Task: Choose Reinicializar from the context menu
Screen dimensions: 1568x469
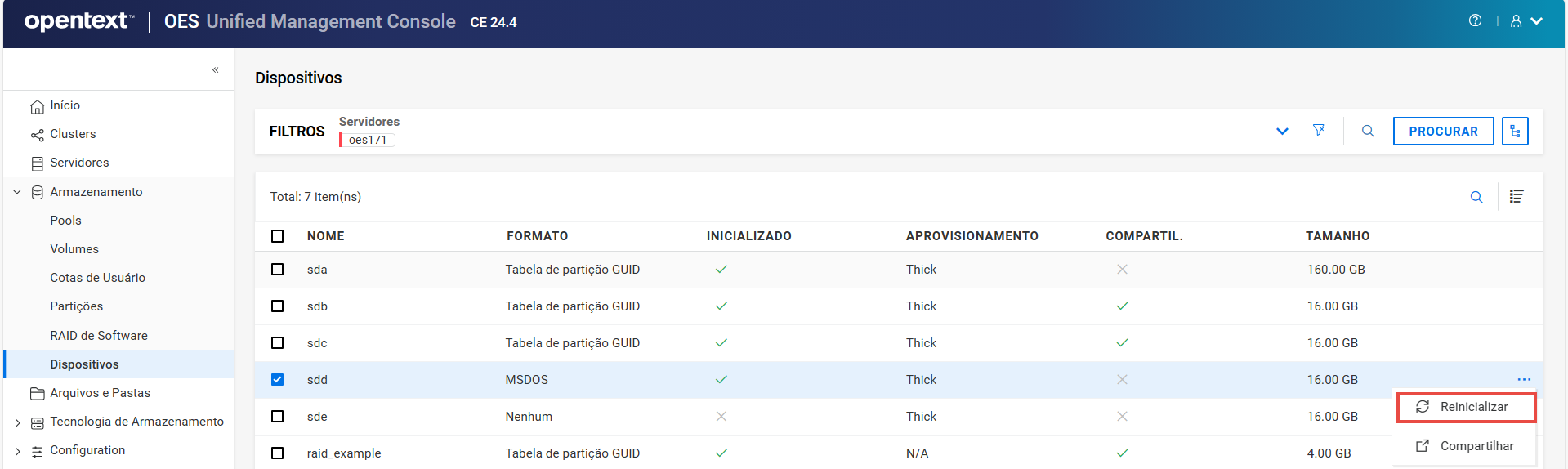Action: [x=1466, y=407]
